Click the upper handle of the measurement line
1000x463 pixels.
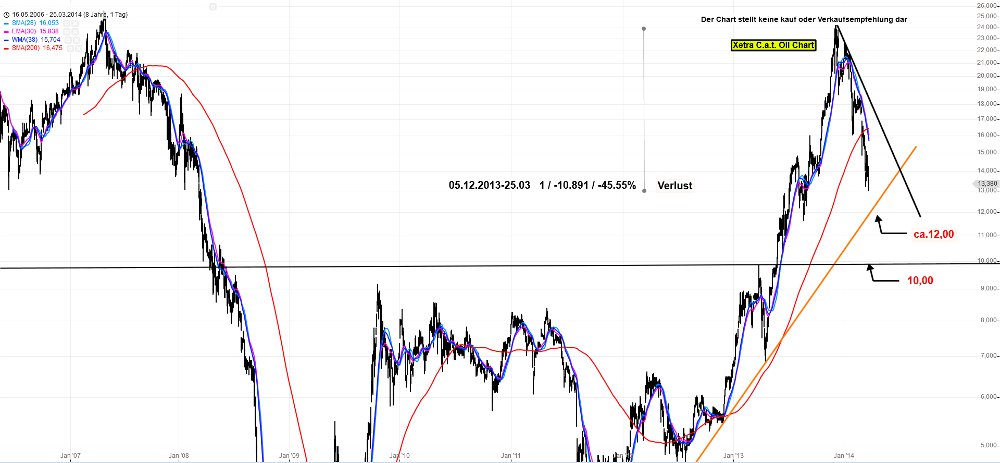click(643, 29)
